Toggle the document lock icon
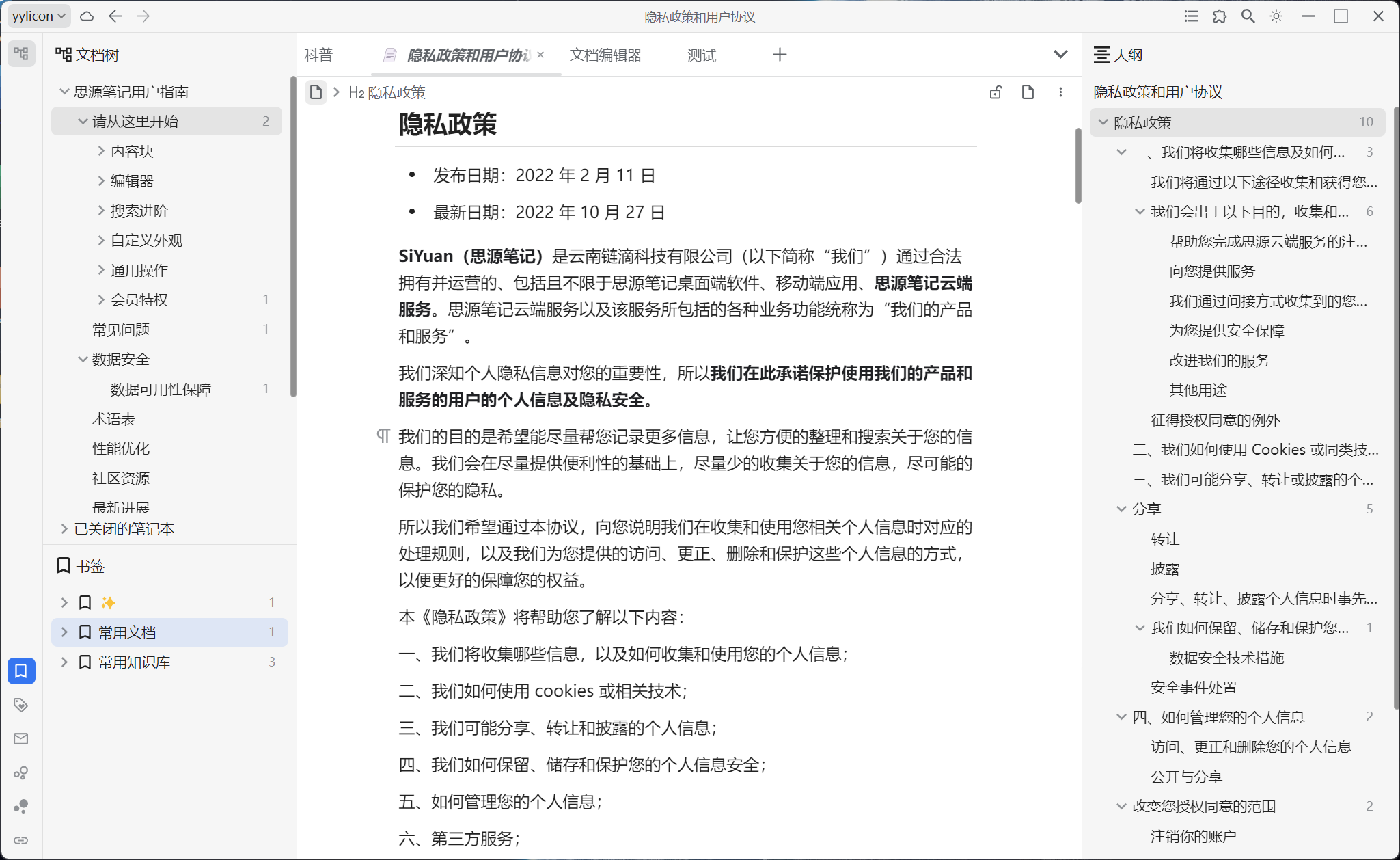 tap(996, 92)
